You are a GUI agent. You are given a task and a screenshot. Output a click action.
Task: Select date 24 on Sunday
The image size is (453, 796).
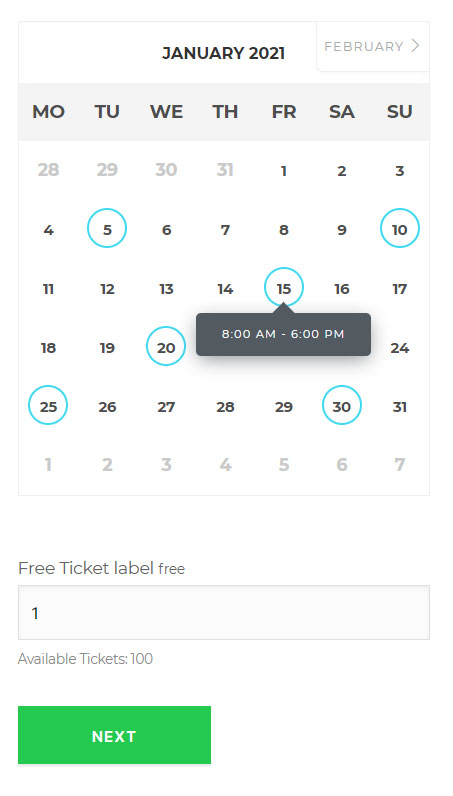pyautogui.click(x=400, y=348)
